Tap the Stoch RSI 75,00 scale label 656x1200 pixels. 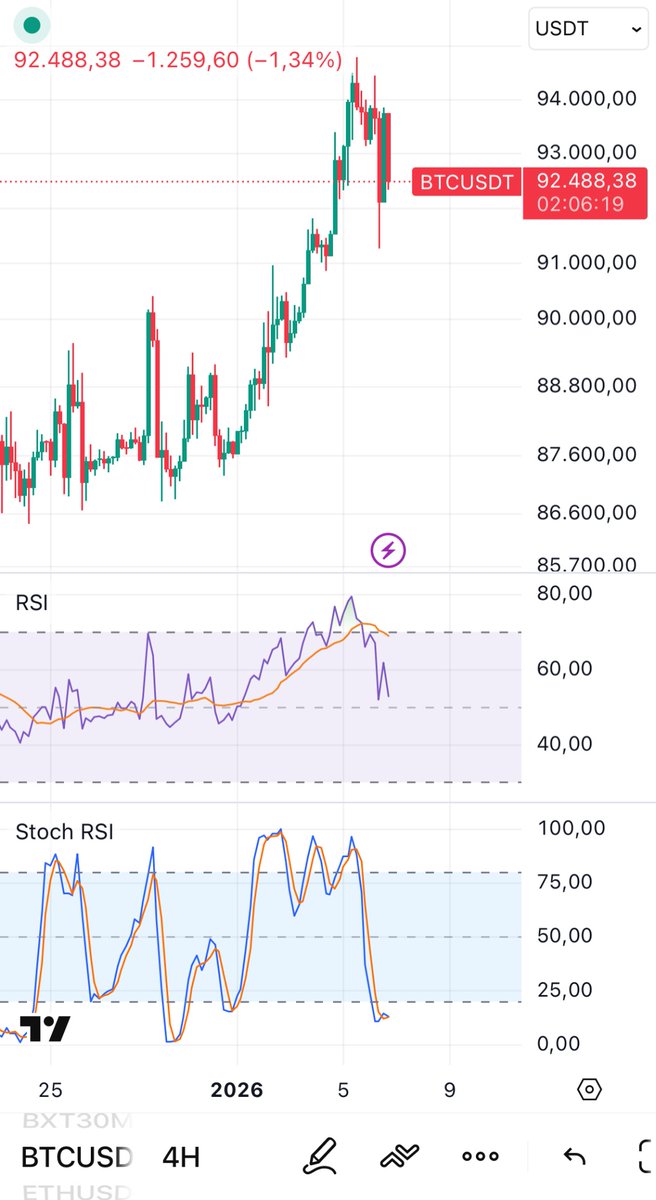[x=564, y=882]
